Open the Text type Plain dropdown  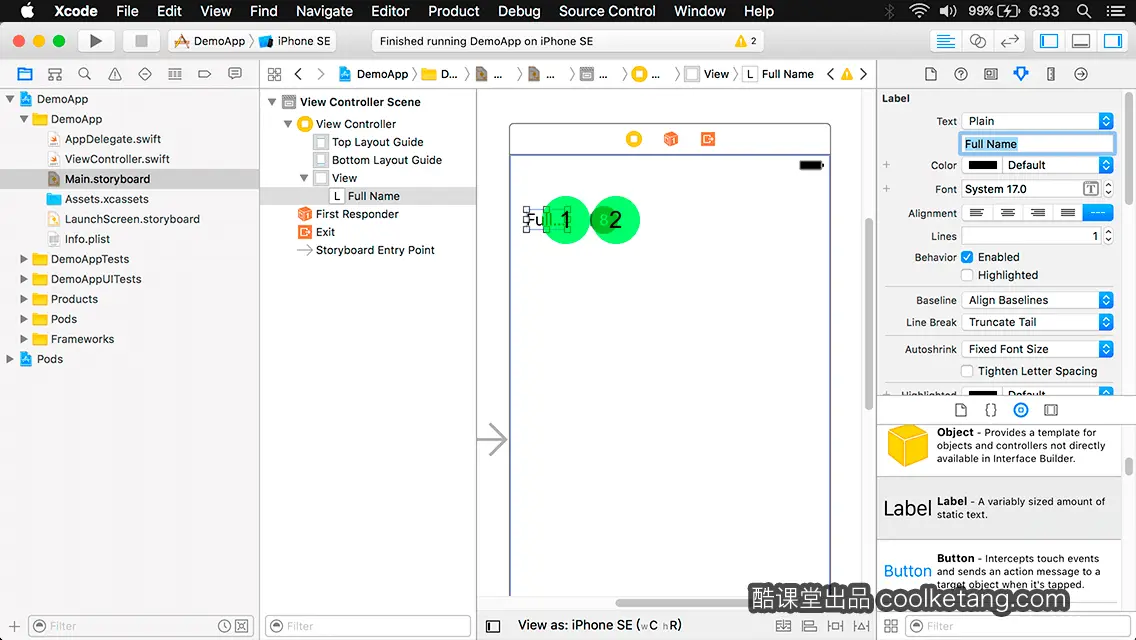point(1037,121)
